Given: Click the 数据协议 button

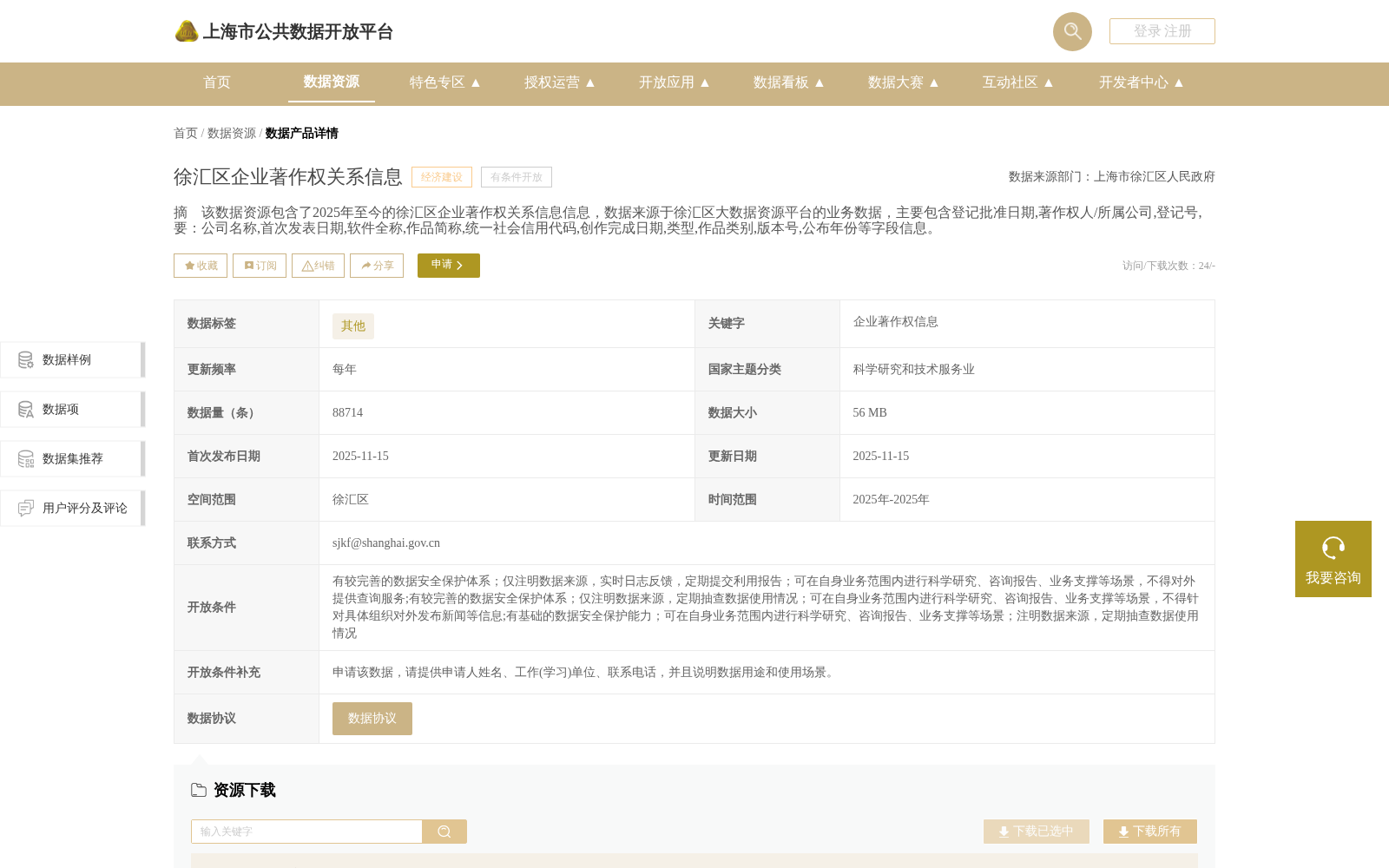Looking at the screenshot, I should click(372, 719).
